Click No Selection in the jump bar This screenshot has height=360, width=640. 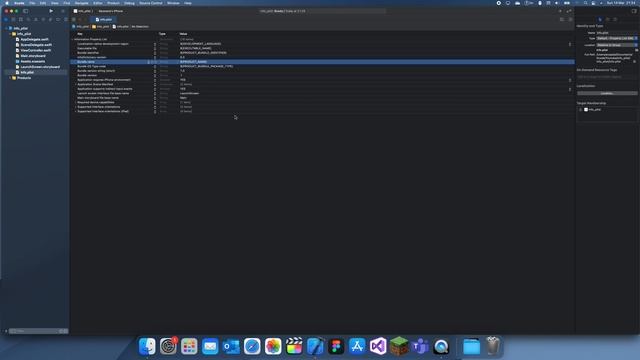[140, 27]
